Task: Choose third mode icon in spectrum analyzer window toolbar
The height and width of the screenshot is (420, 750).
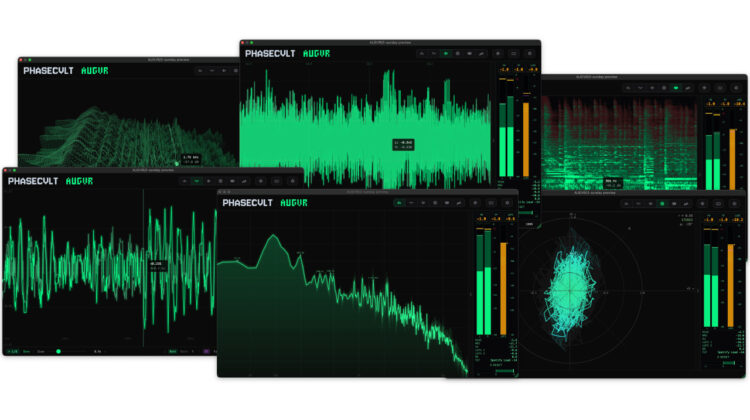Action: pos(421,202)
